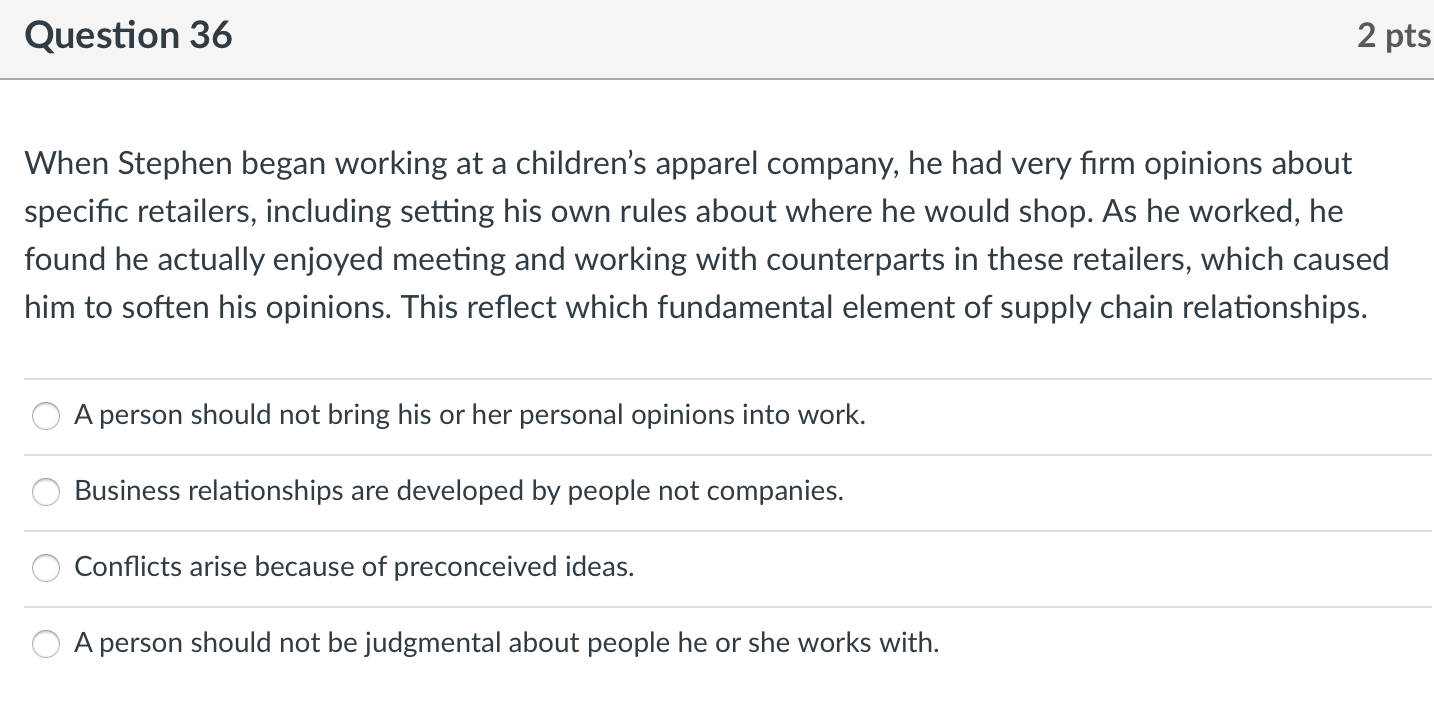
Task: Select the answer about personal opinions at work
Action: [470, 416]
